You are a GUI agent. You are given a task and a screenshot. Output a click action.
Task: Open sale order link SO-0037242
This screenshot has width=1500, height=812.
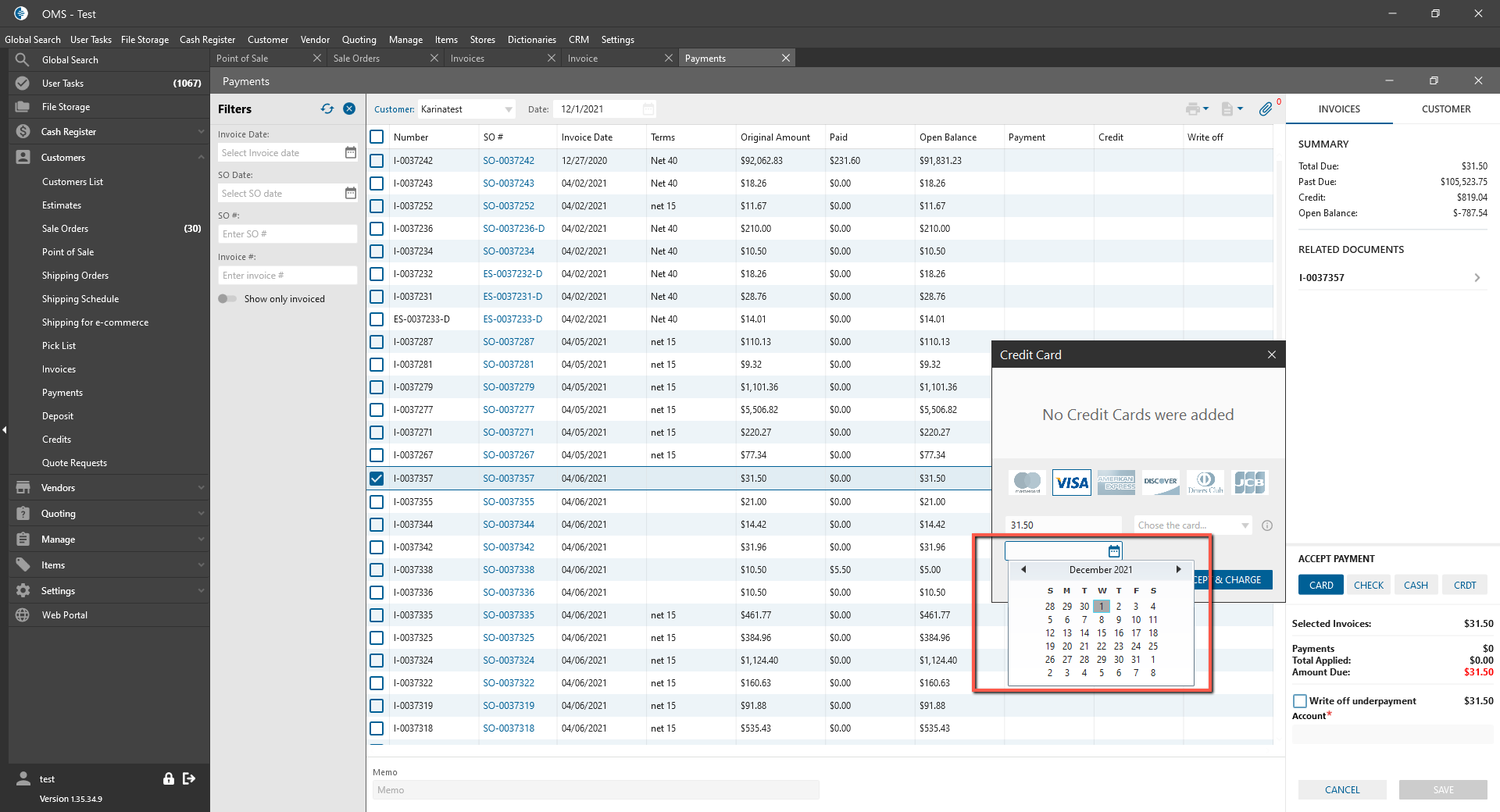[x=509, y=160]
